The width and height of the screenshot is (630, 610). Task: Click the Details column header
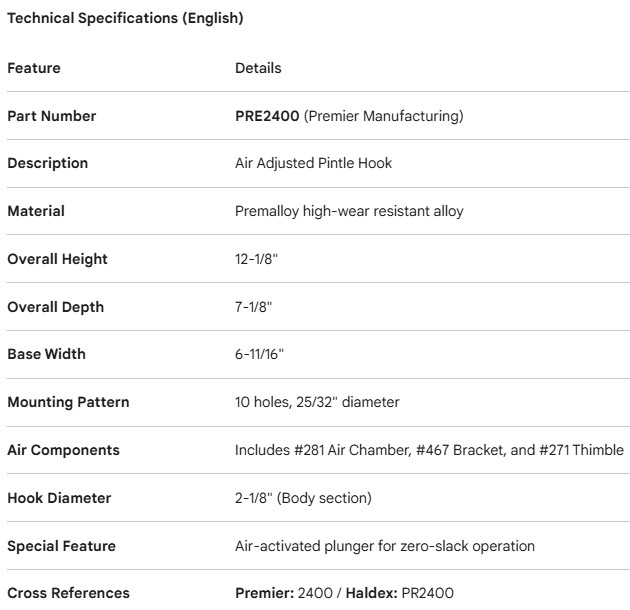(x=258, y=68)
